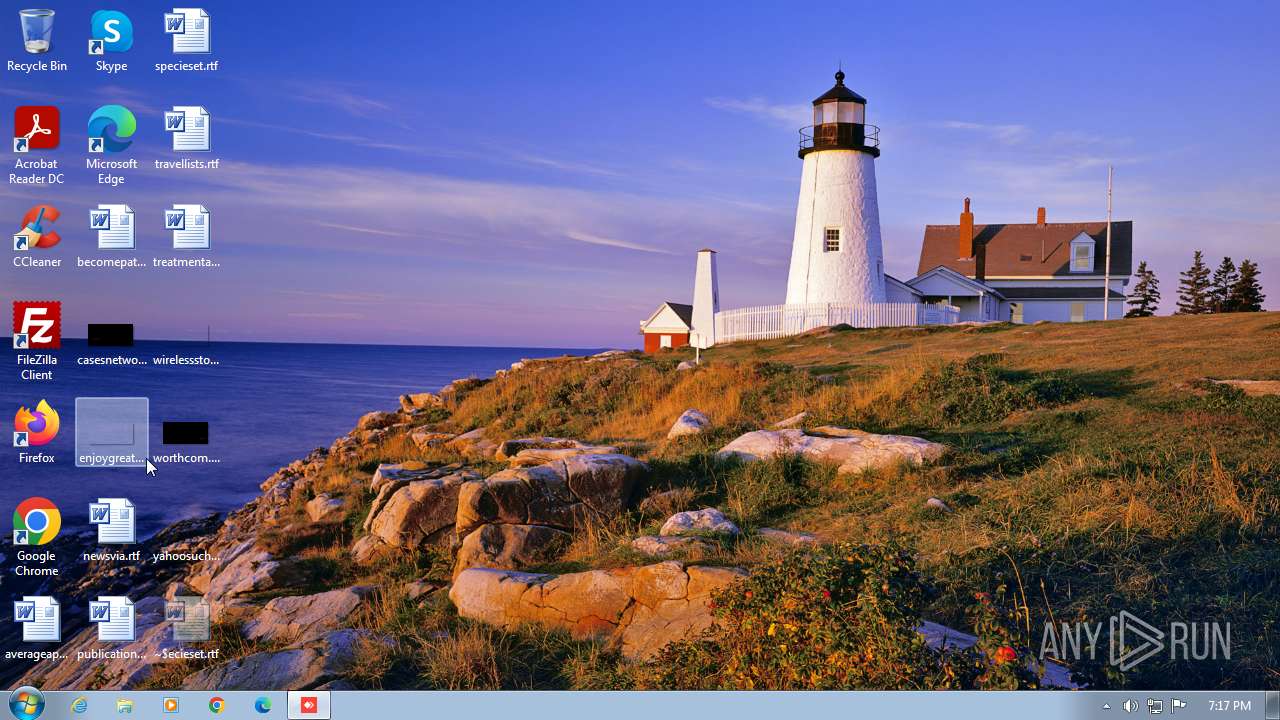1280x720 pixels.
Task: Select the enjoygreat... highlighted file
Action: click(111, 433)
